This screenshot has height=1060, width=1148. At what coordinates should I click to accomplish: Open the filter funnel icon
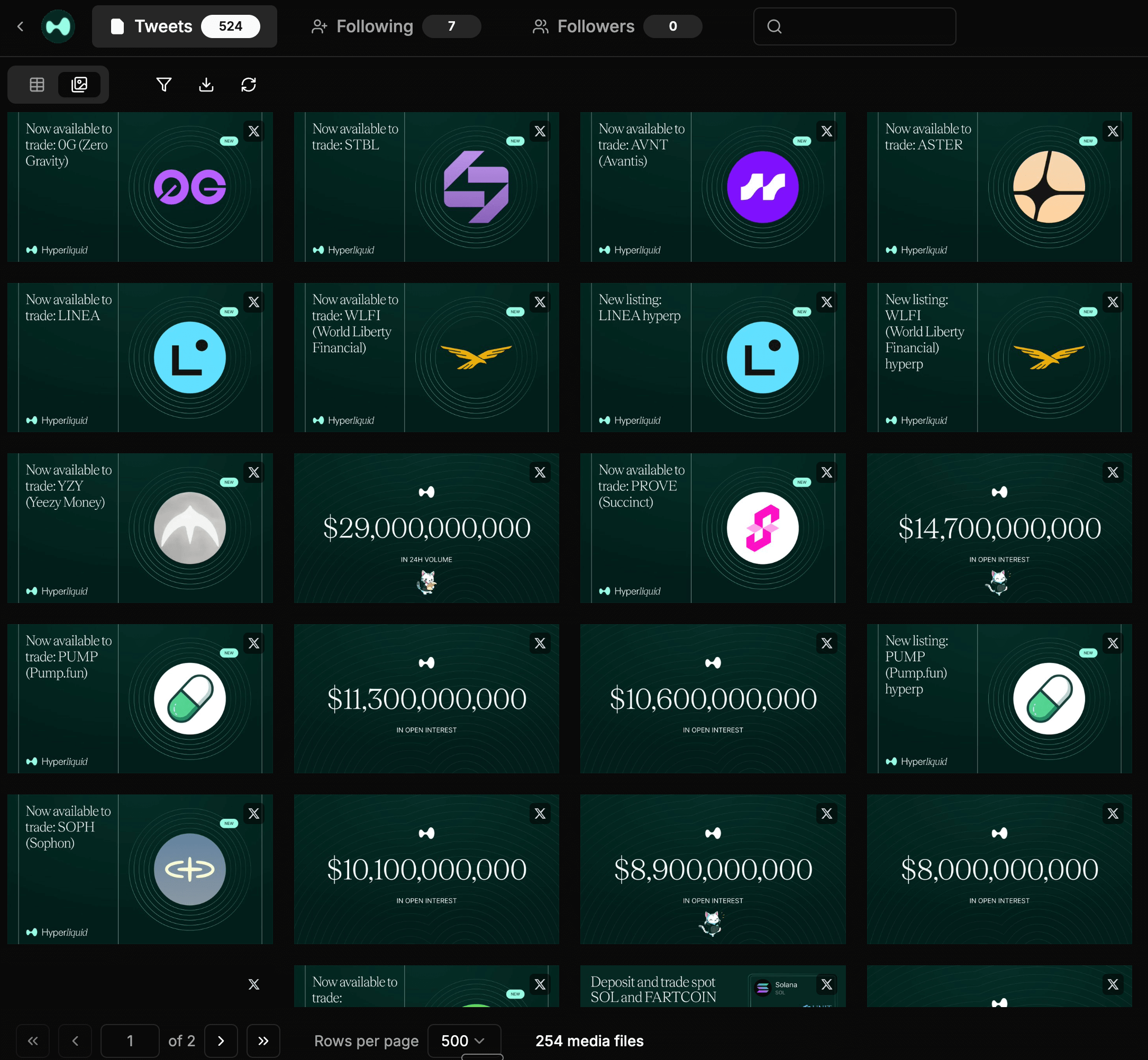click(x=164, y=85)
